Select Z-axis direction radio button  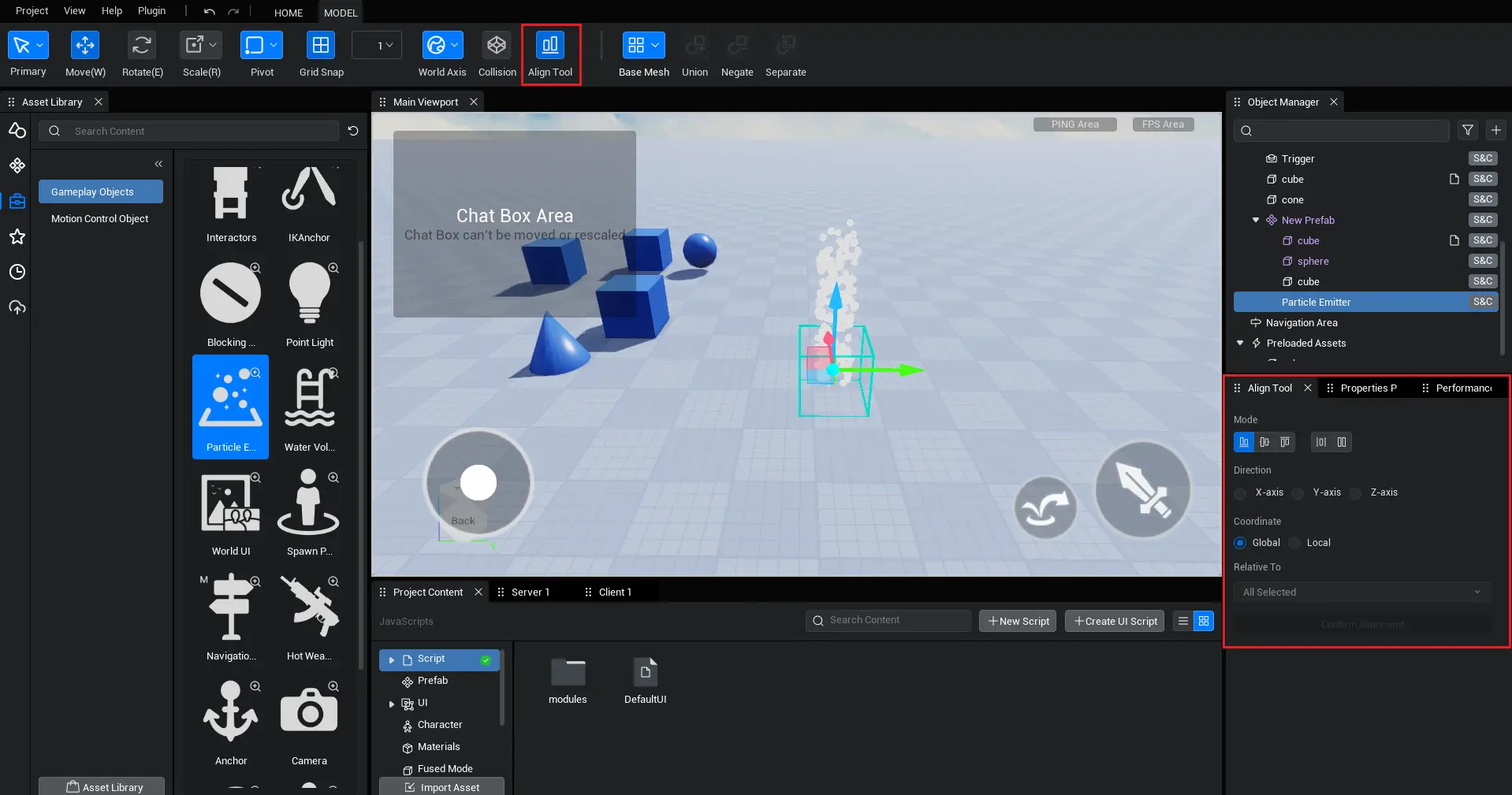tap(1355, 493)
